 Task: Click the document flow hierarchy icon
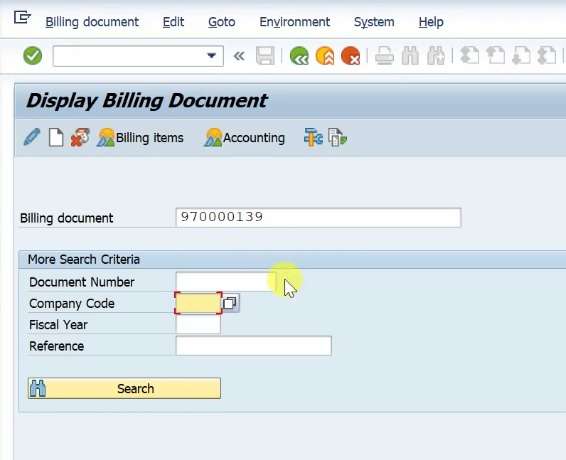[x=313, y=138]
